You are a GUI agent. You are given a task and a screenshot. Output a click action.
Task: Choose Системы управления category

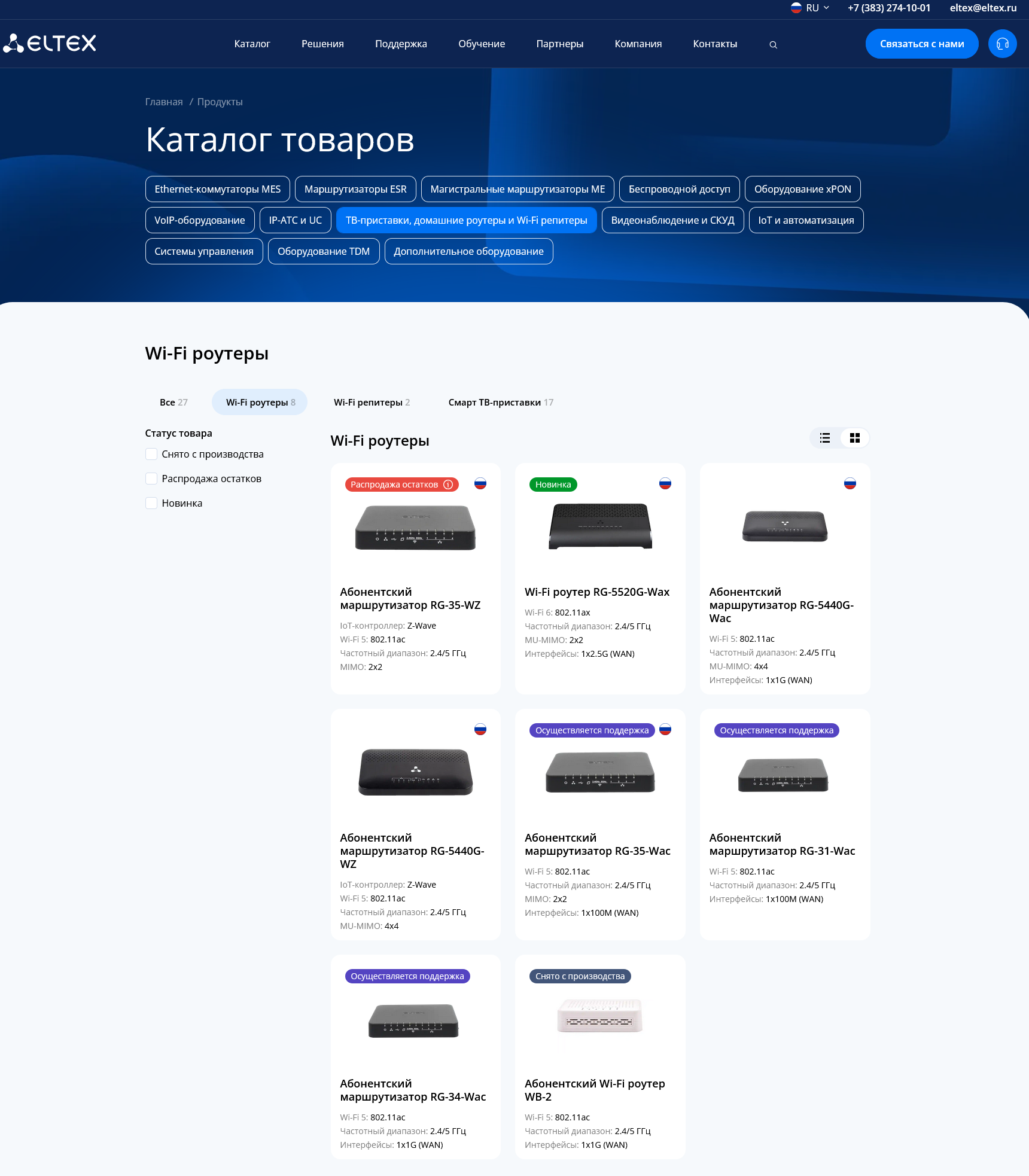[204, 251]
